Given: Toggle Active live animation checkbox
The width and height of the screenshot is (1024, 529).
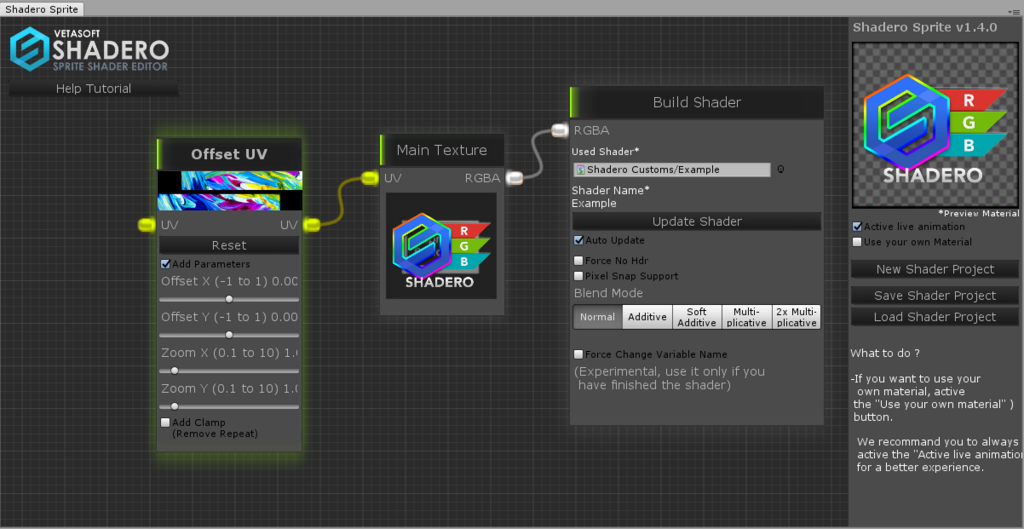Looking at the screenshot, I should click(857, 227).
